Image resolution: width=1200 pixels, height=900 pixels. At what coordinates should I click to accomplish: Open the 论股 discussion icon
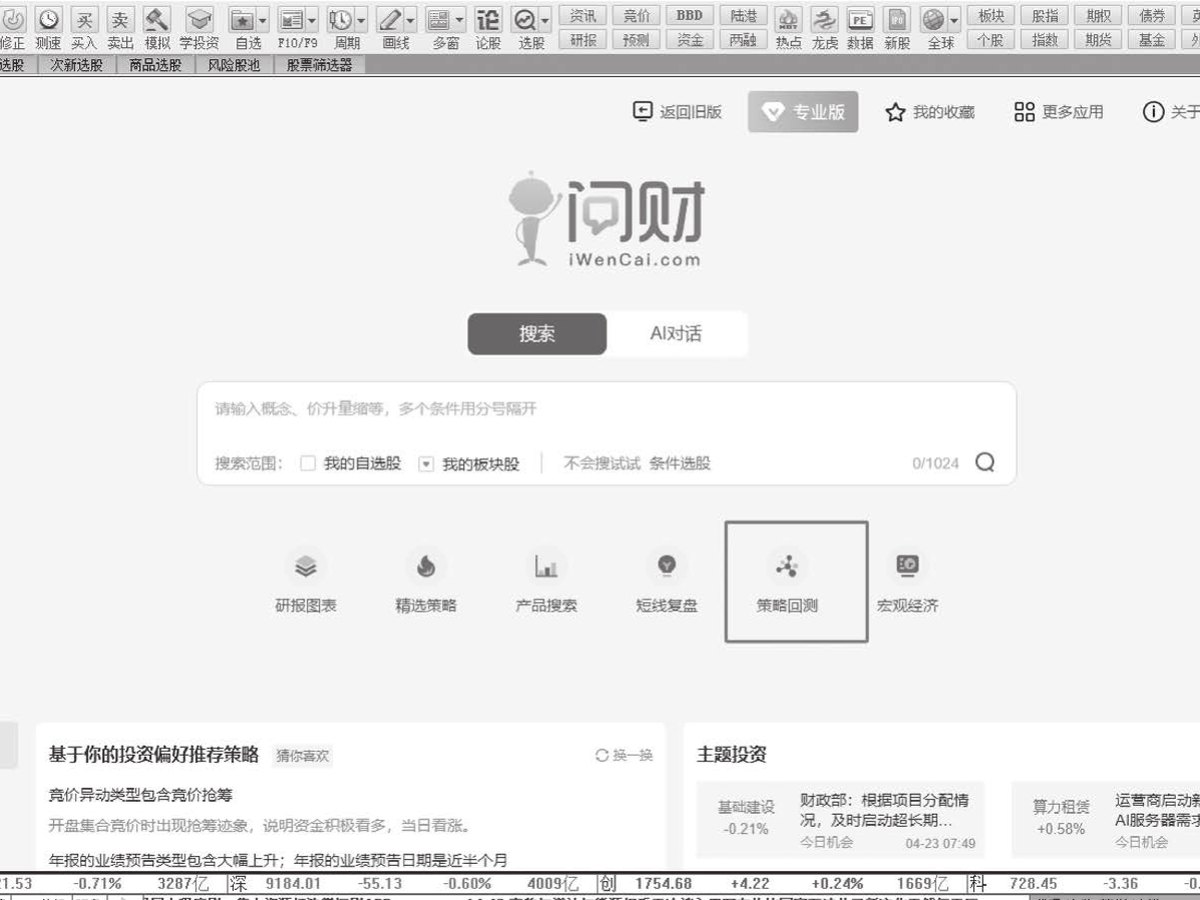pyautogui.click(x=488, y=19)
